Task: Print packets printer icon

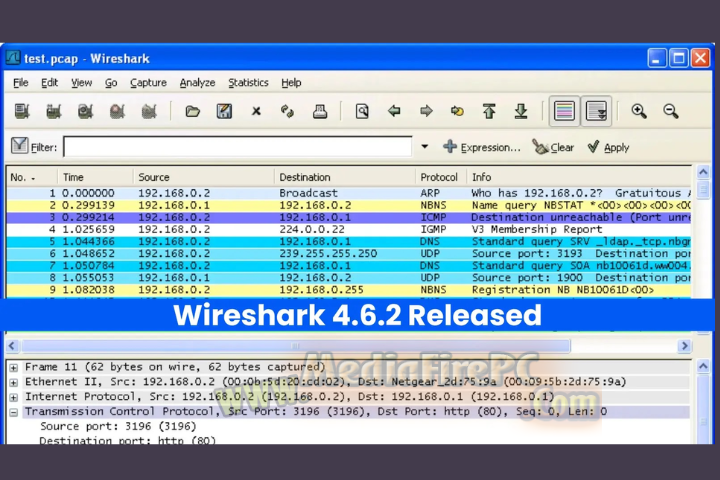Action: click(320, 111)
